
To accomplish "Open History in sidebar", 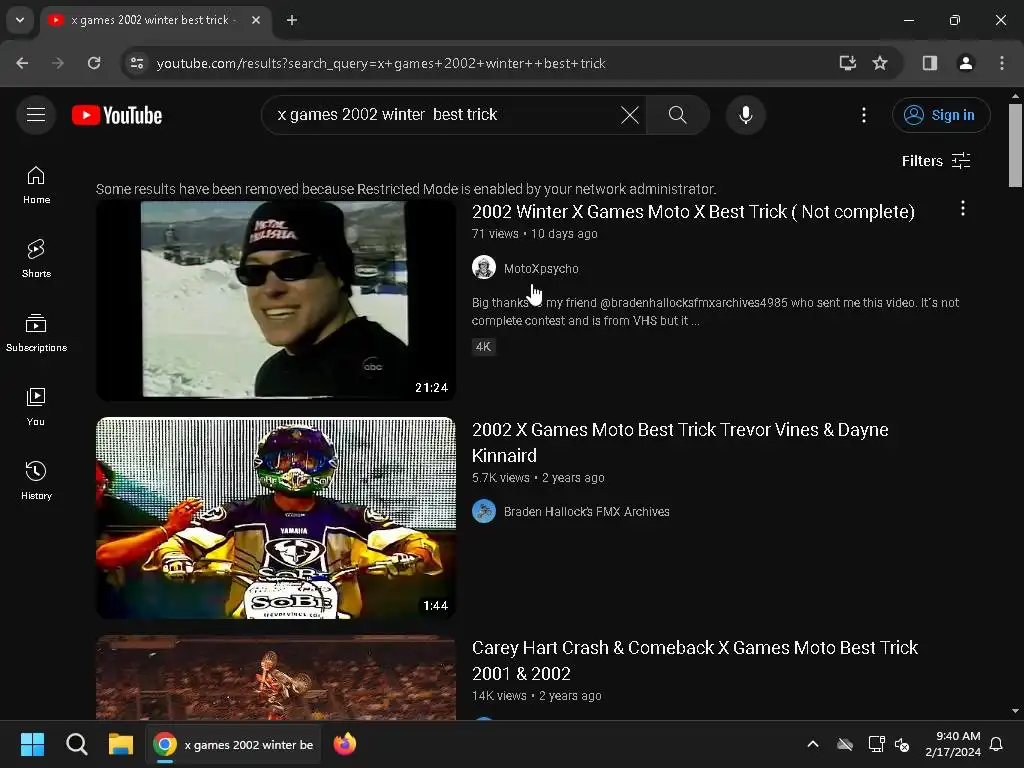I will [36, 481].
